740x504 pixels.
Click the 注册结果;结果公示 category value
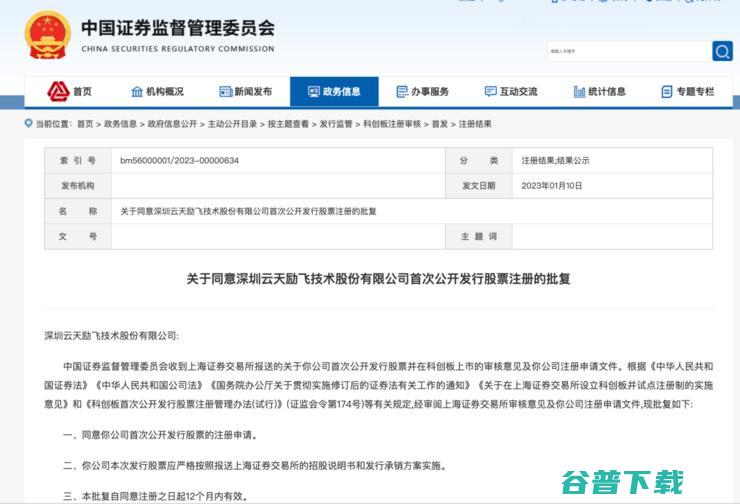coord(555,160)
